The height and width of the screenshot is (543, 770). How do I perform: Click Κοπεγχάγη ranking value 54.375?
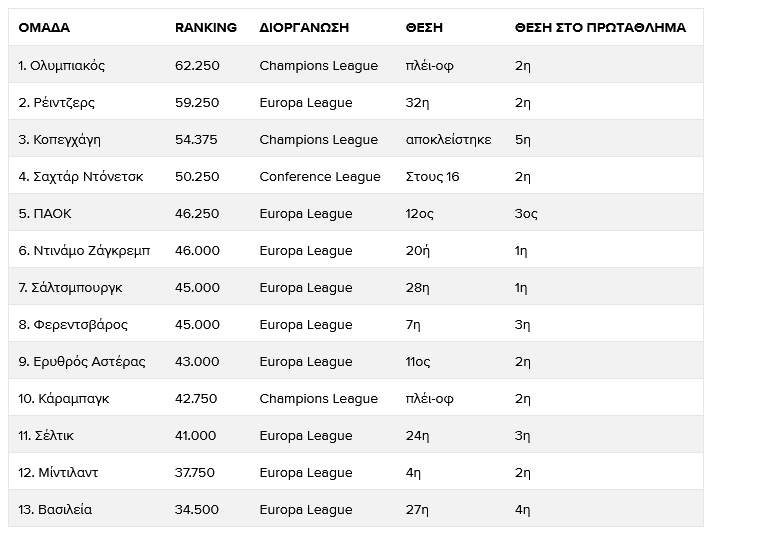196,140
